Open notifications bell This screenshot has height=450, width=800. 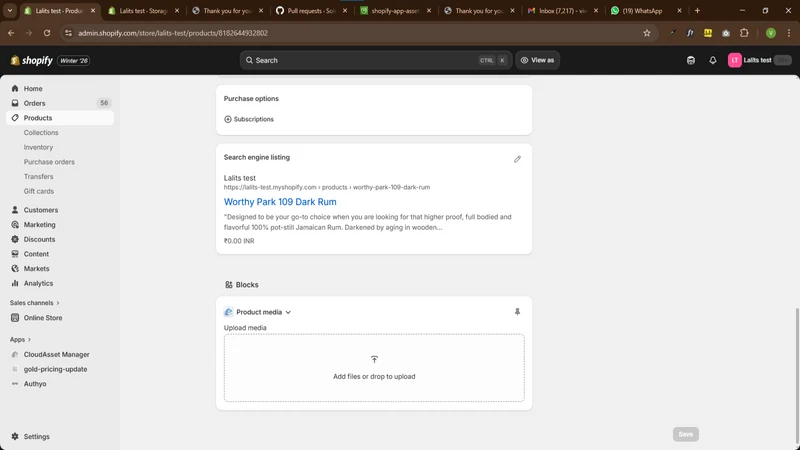tap(713, 60)
